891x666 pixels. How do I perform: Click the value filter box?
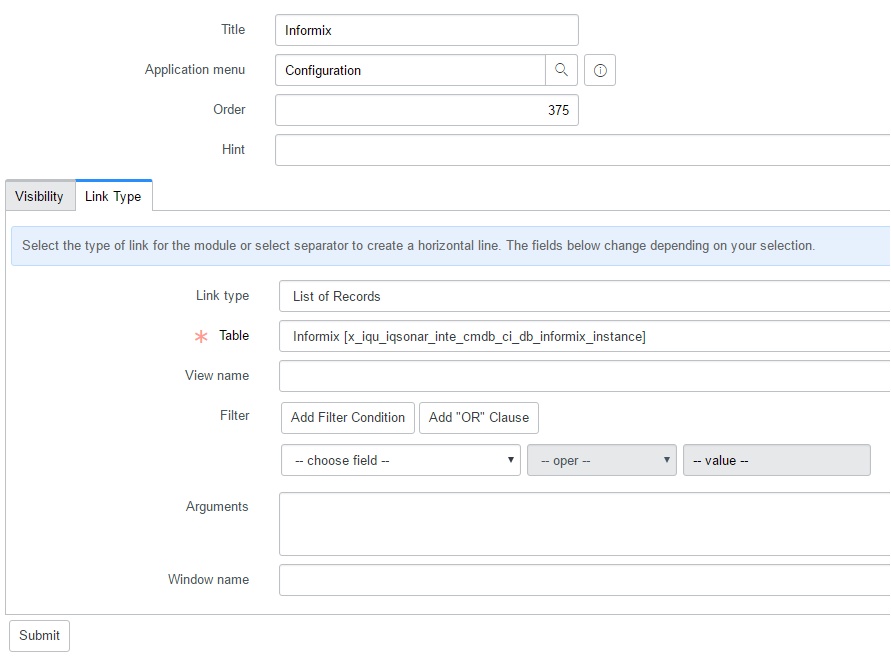[x=777, y=460]
